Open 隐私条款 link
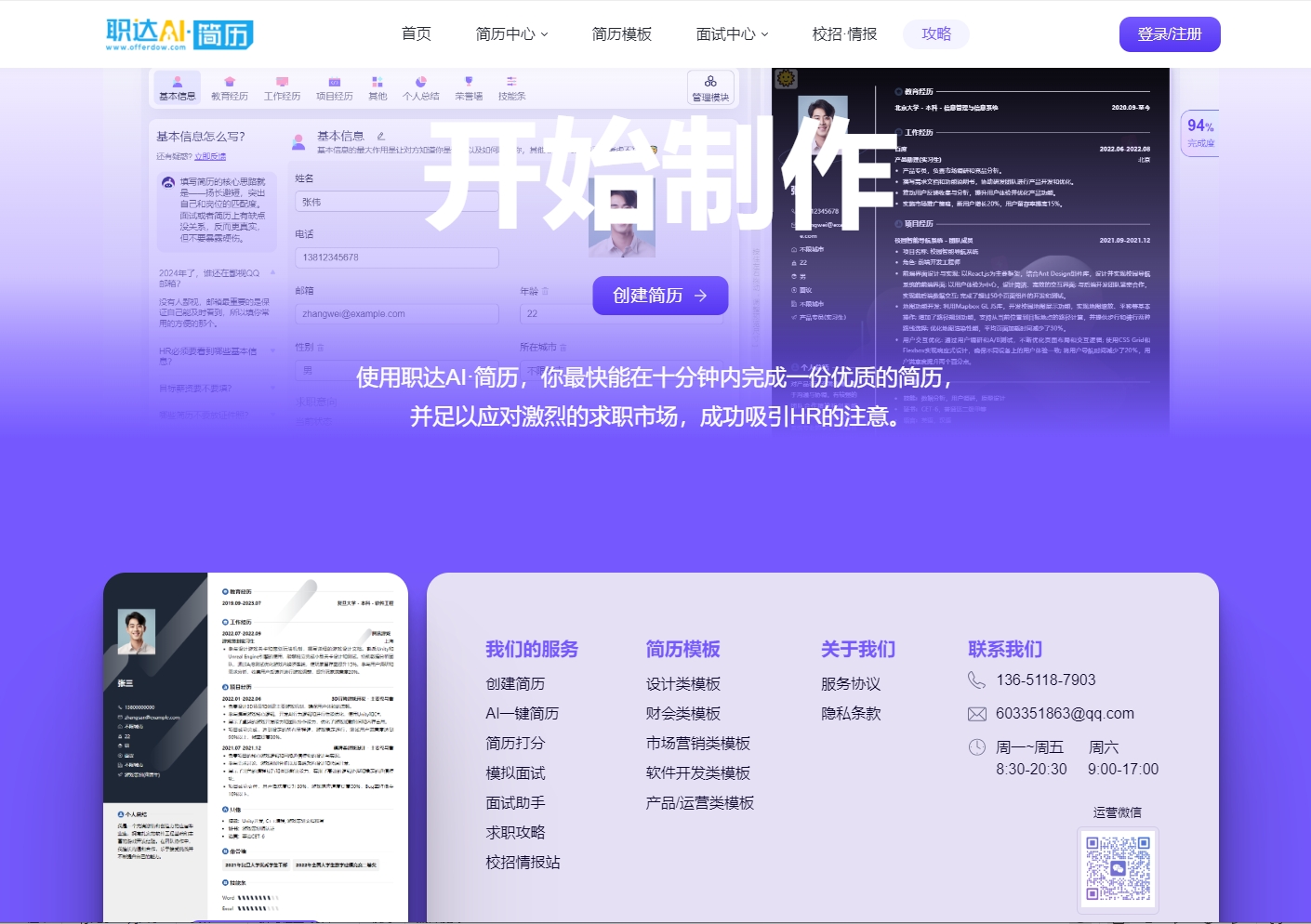Screen dimensions: 1311x924 point(851,714)
